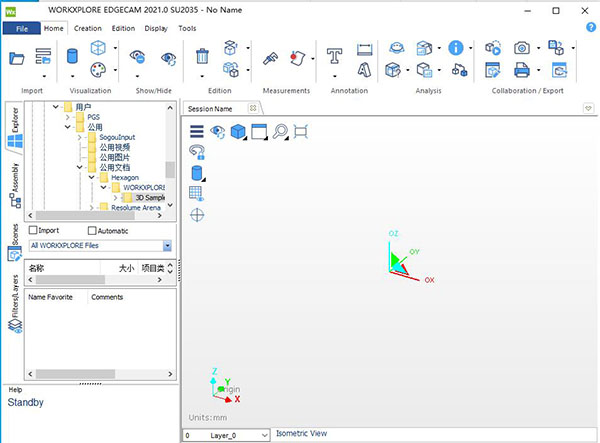Open the Assembly side tab
Viewport: 600px width, 443px height.
(x=15, y=185)
